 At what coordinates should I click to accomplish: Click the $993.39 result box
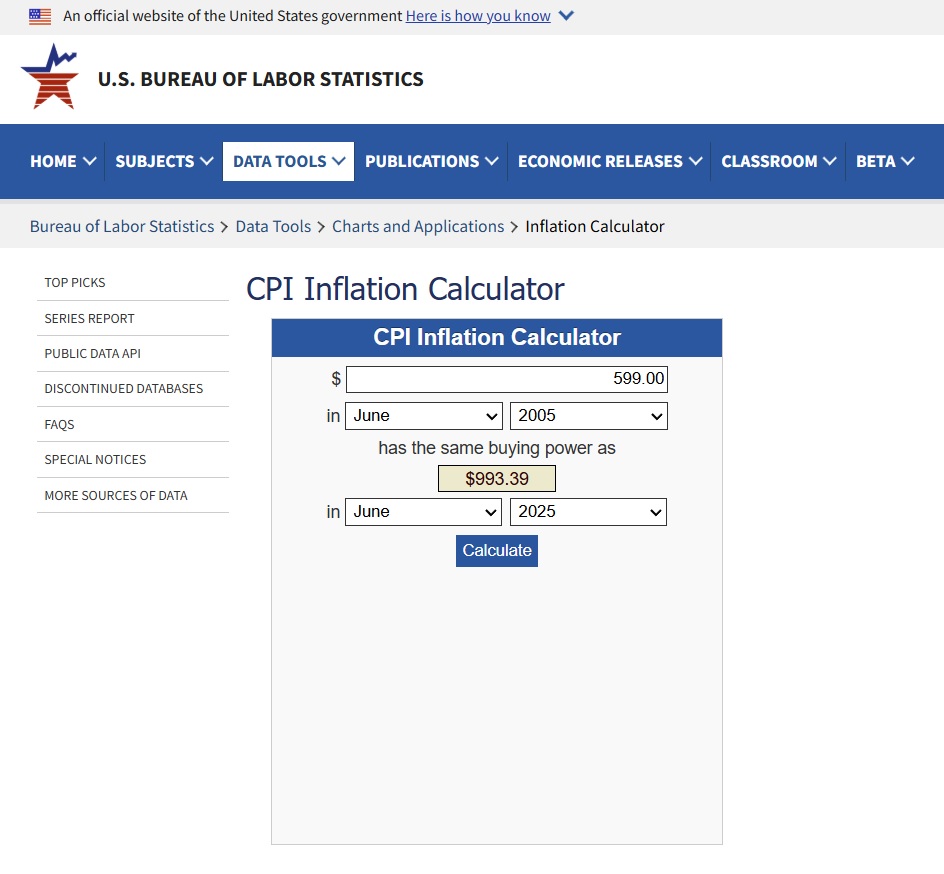pyautogui.click(x=497, y=479)
